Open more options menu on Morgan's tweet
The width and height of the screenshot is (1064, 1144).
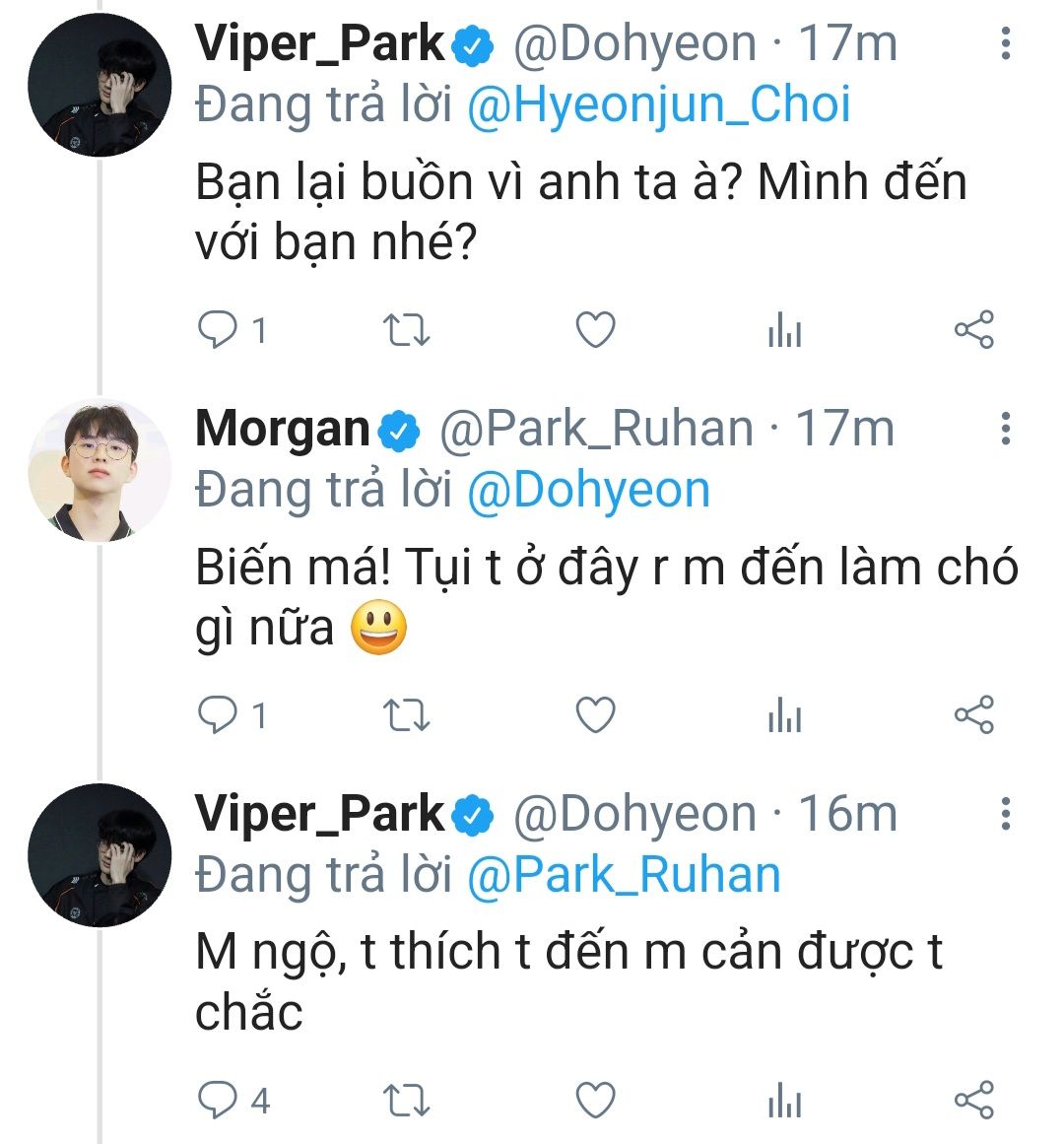[x=1005, y=429]
